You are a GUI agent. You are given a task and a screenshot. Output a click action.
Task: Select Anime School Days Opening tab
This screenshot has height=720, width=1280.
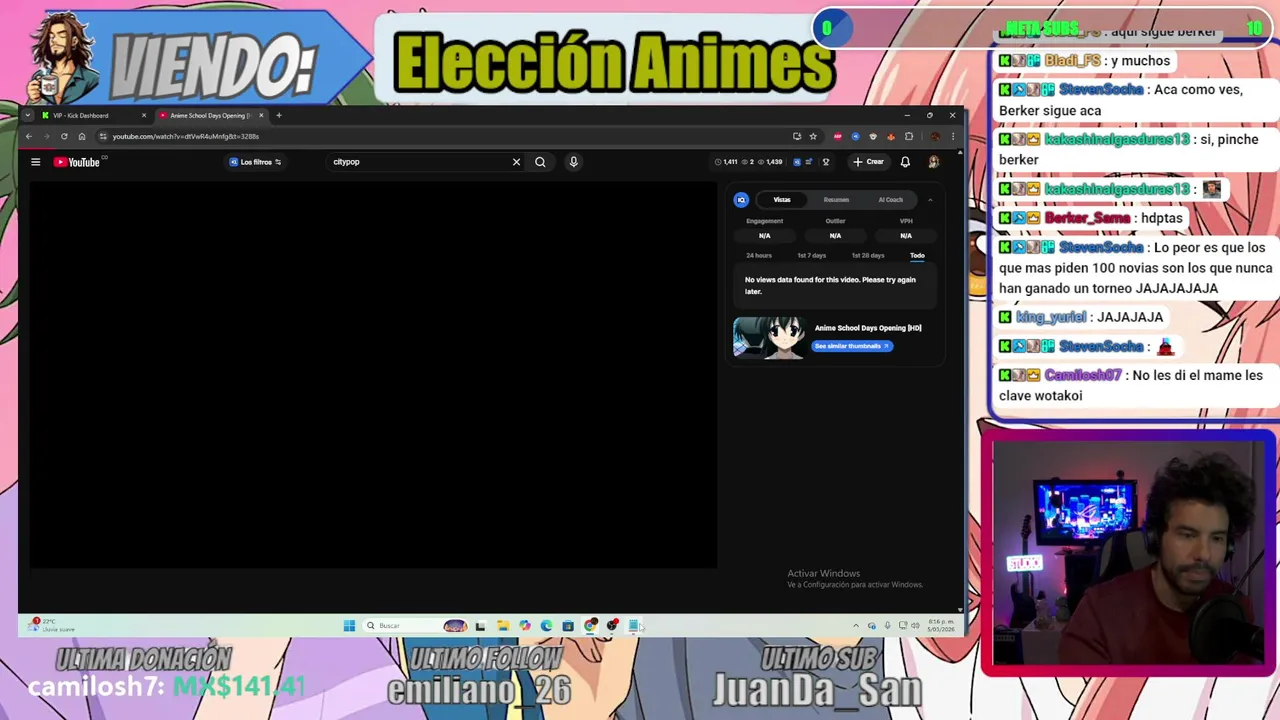point(210,115)
